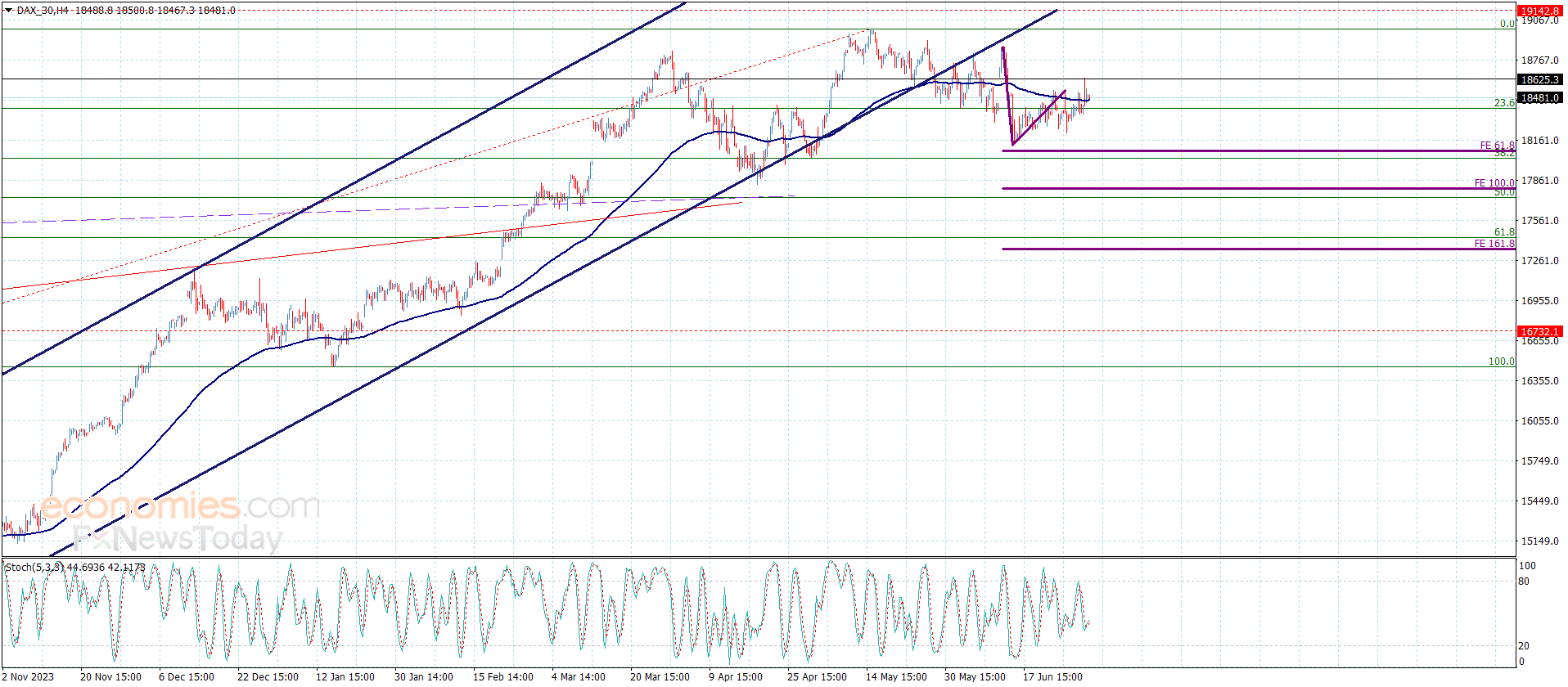
Task: Click the 16732.1 red price label
Action: [1539, 331]
